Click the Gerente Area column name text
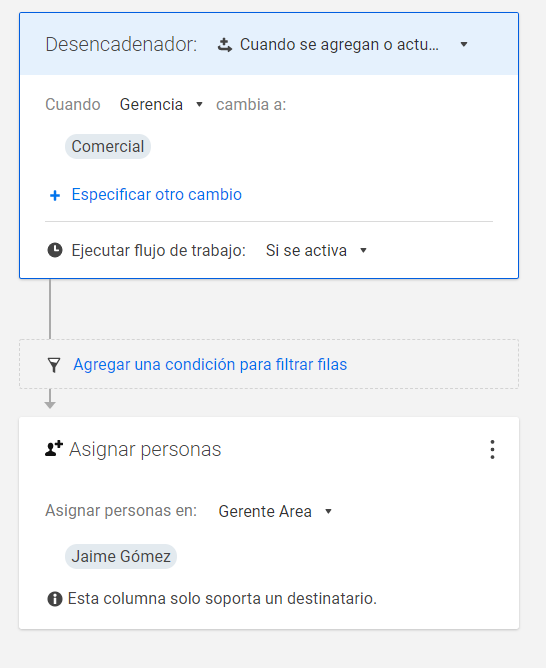 click(x=265, y=511)
